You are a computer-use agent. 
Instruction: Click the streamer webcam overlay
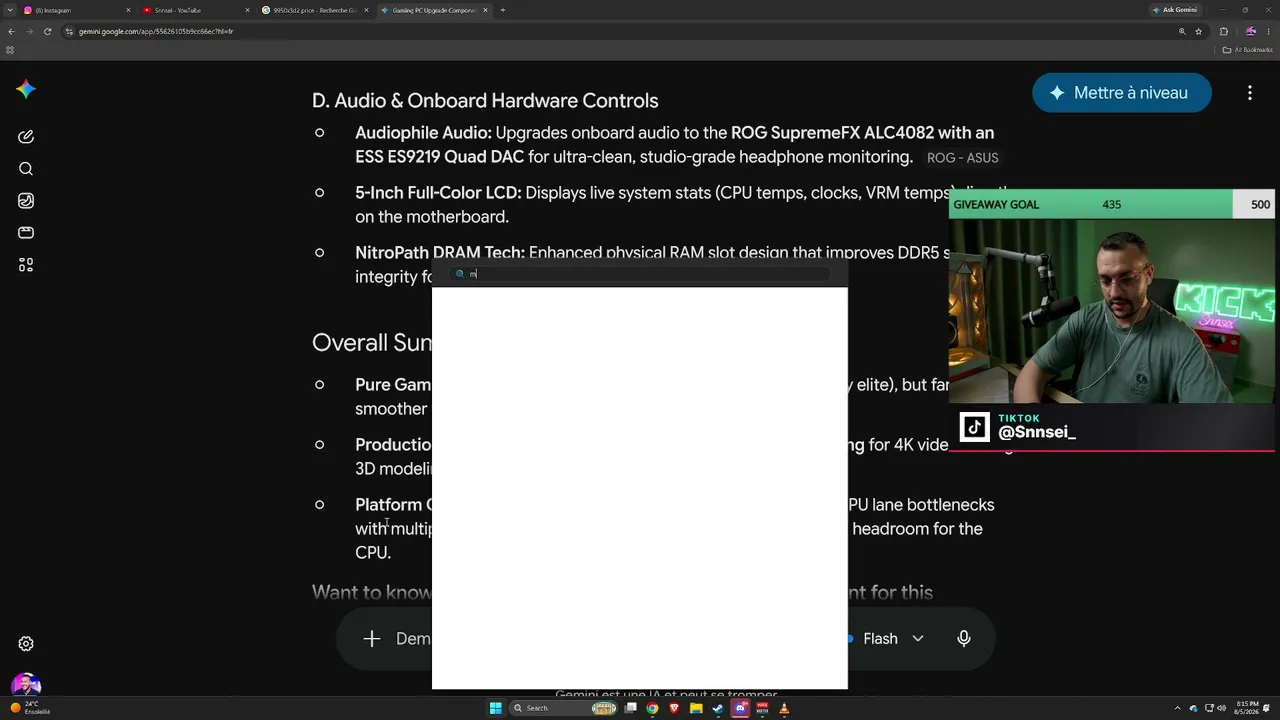(x=1111, y=311)
